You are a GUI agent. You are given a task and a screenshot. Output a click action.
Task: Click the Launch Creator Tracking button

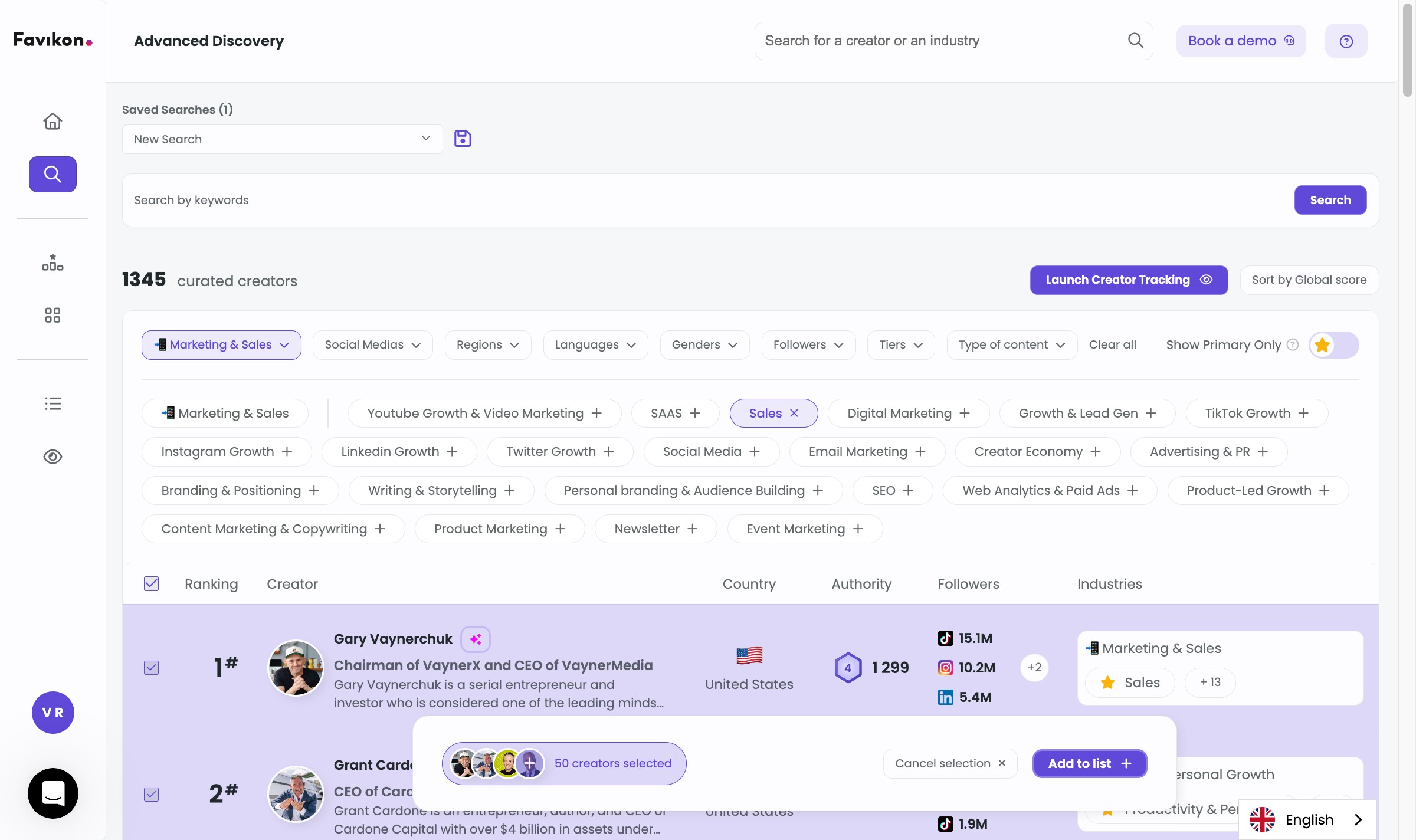pyautogui.click(x=1128, y=280)
